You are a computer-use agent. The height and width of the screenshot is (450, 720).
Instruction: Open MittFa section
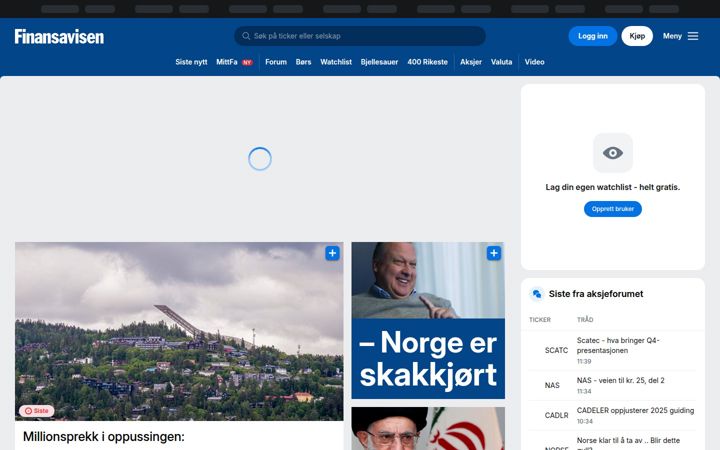click(x=227, y=62)
